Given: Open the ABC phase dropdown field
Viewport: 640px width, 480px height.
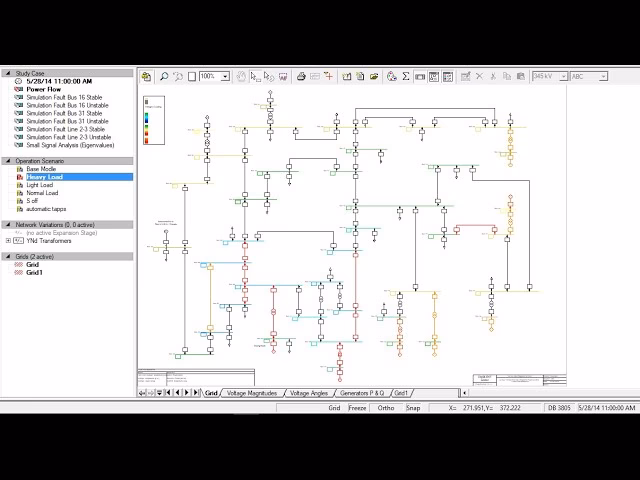Looking at the screenshot, I should 588,76.
